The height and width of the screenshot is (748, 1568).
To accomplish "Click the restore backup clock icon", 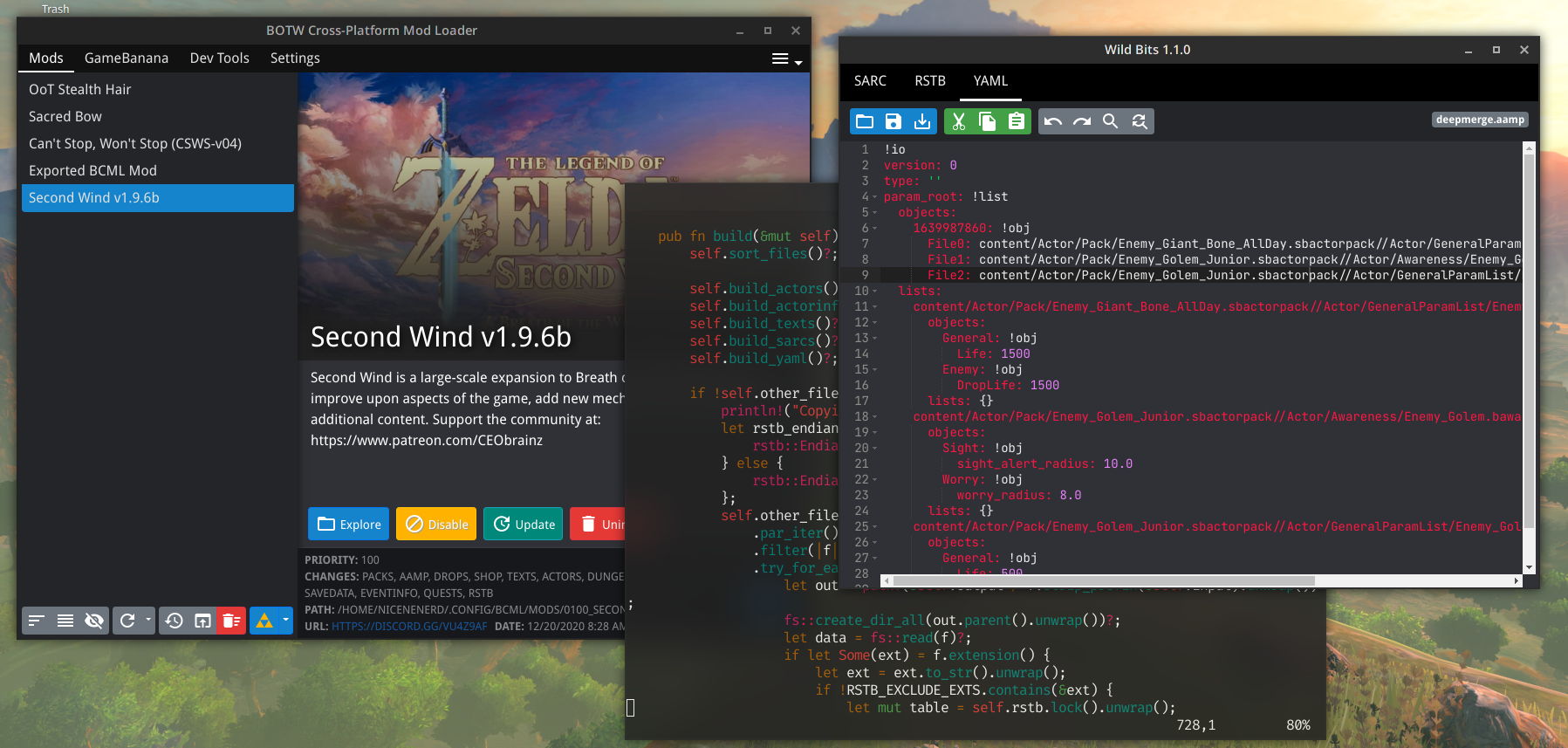I will point(174,621).
